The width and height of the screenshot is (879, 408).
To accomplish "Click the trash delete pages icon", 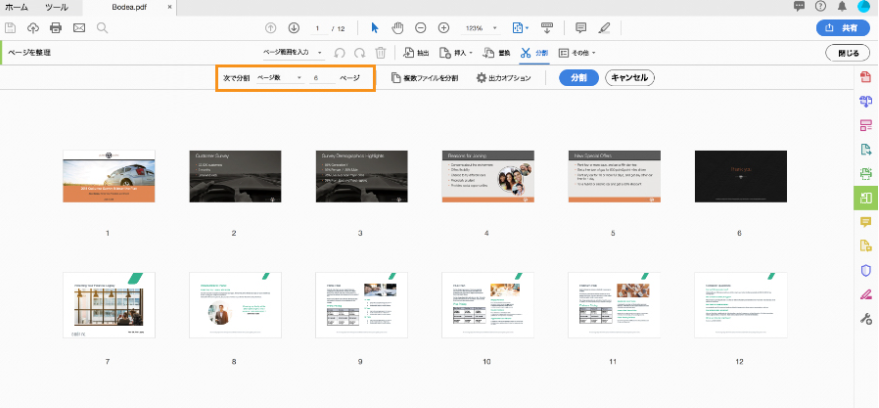I will 380,52.
